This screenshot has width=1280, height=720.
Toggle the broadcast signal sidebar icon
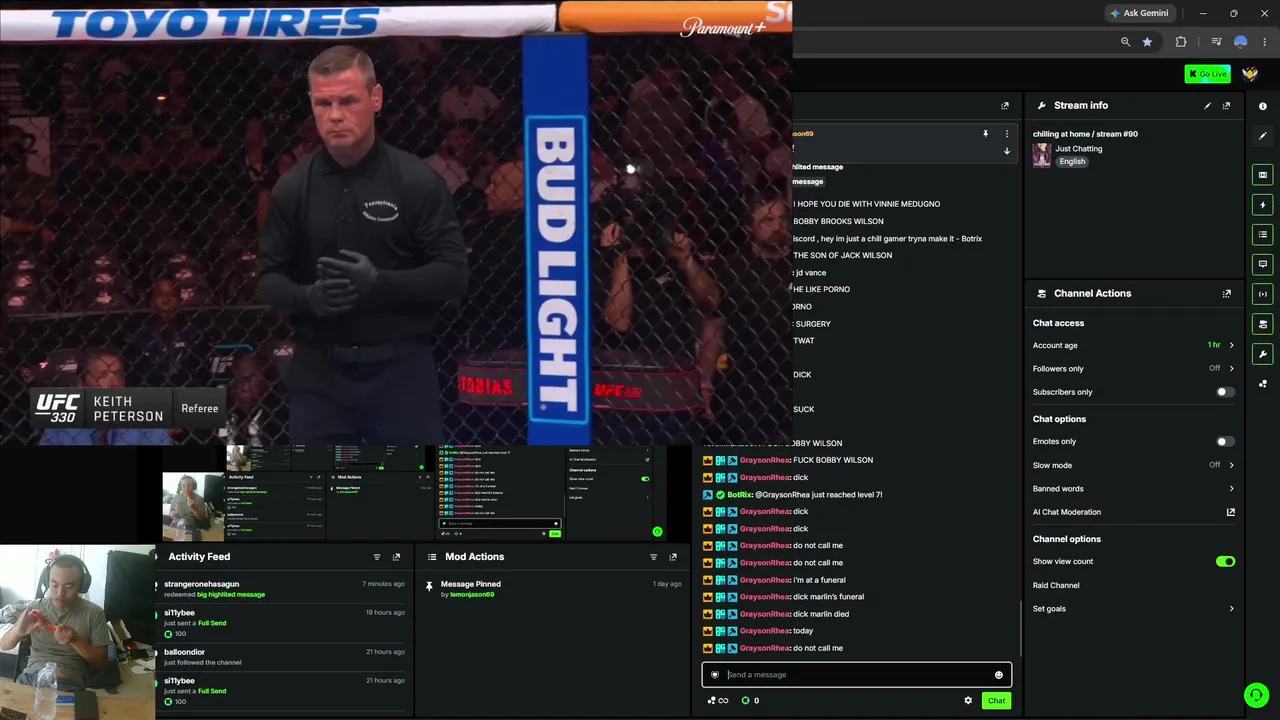1263,294
